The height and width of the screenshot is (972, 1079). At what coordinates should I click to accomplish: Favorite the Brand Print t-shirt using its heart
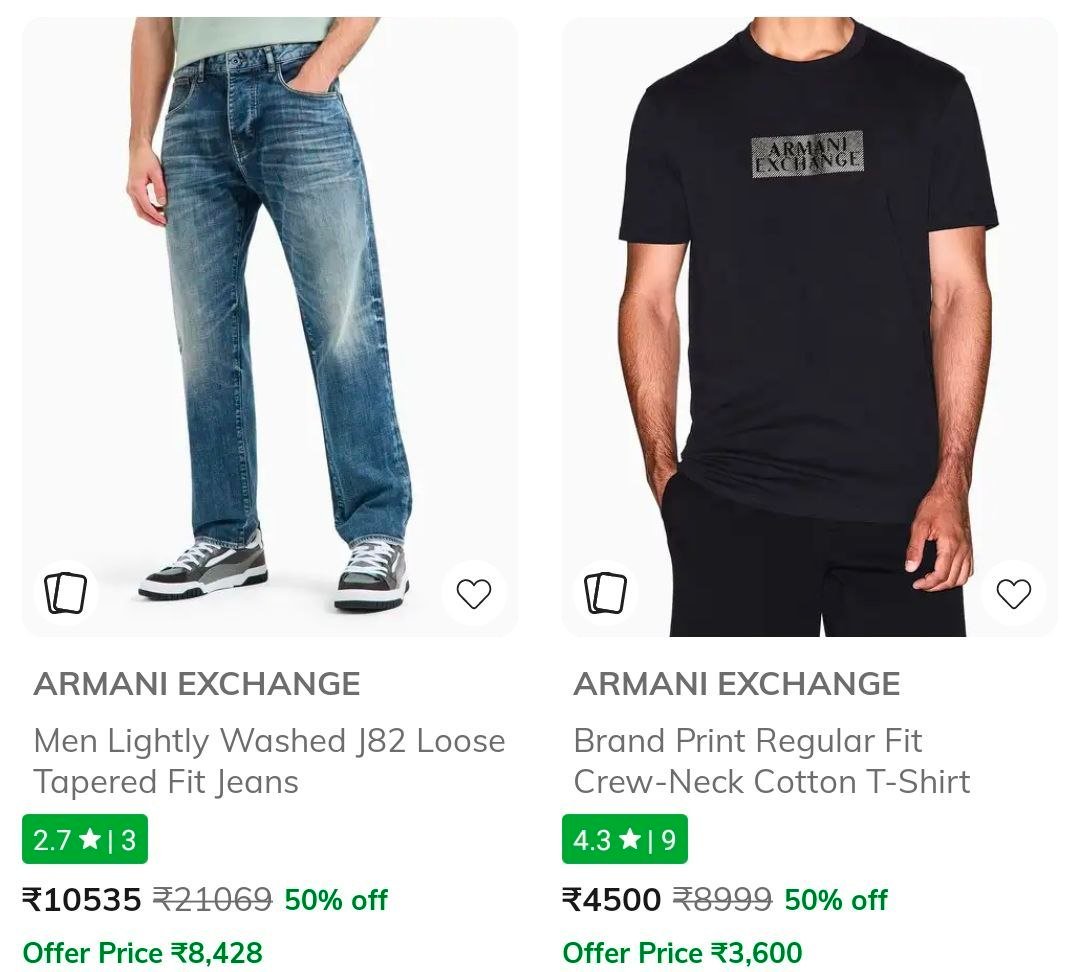click(x=1013, y=592)
